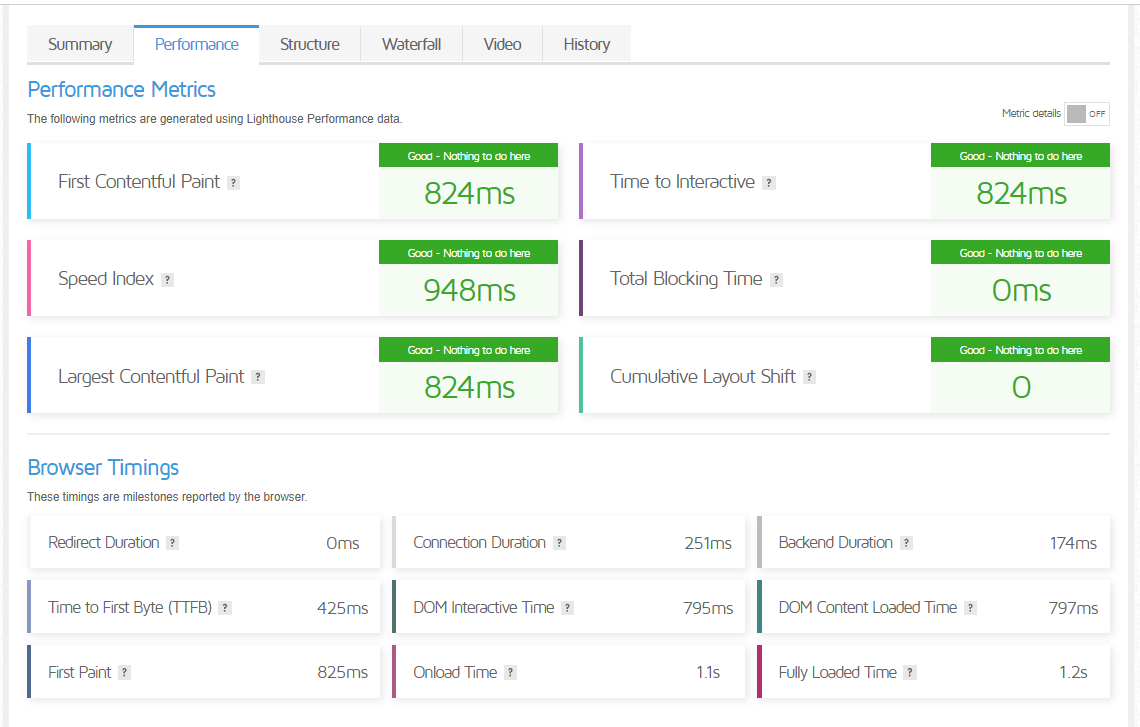This screenshot has width=1140, height=727.
Task: Click the Backend Duration help icon
Action: coord(906,543)
